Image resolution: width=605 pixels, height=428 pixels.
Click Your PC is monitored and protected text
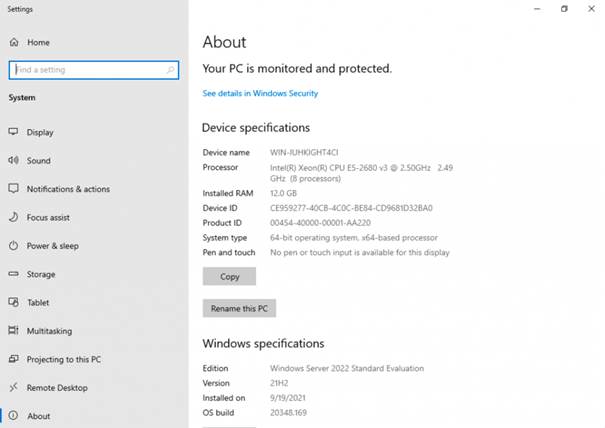297,69
